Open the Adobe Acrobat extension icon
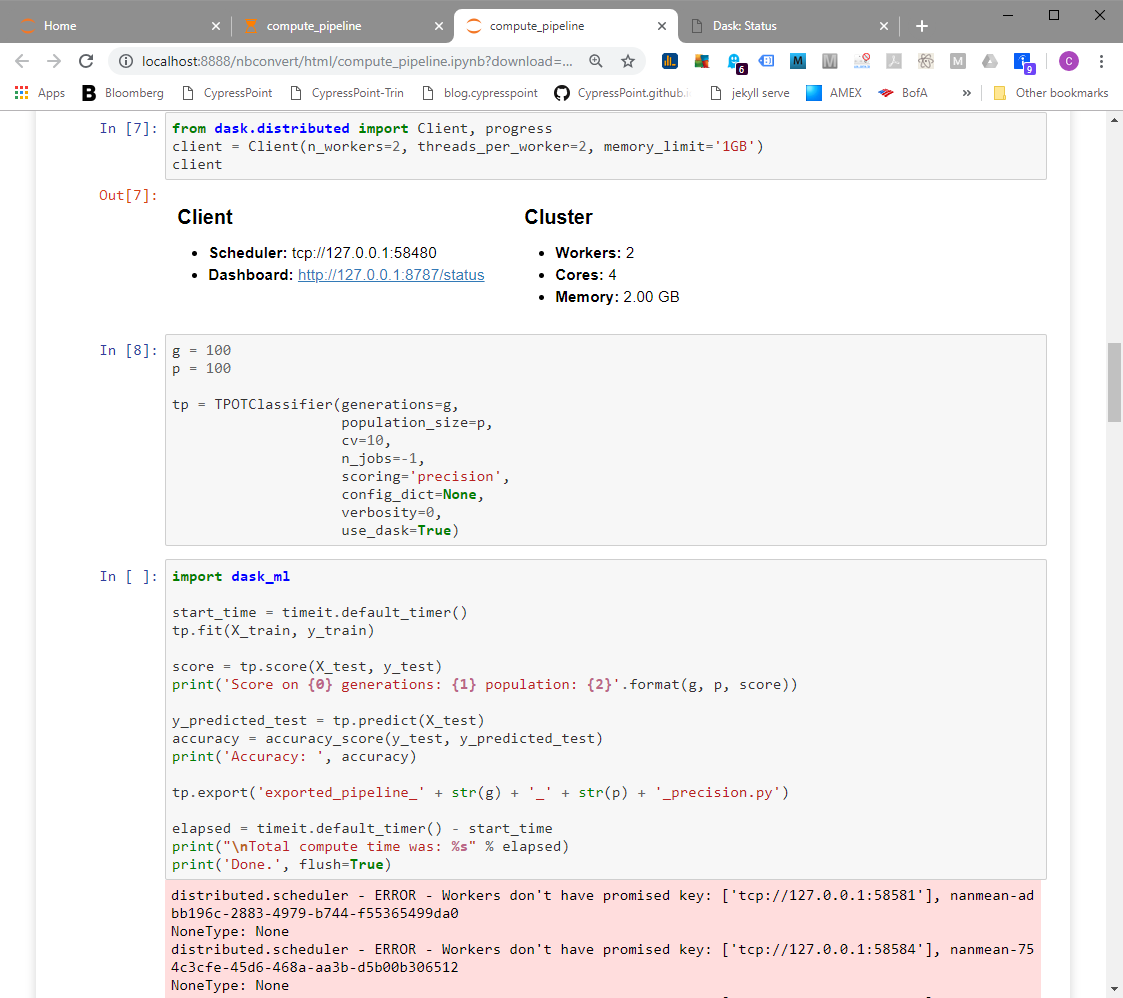 tap(893, 61)
